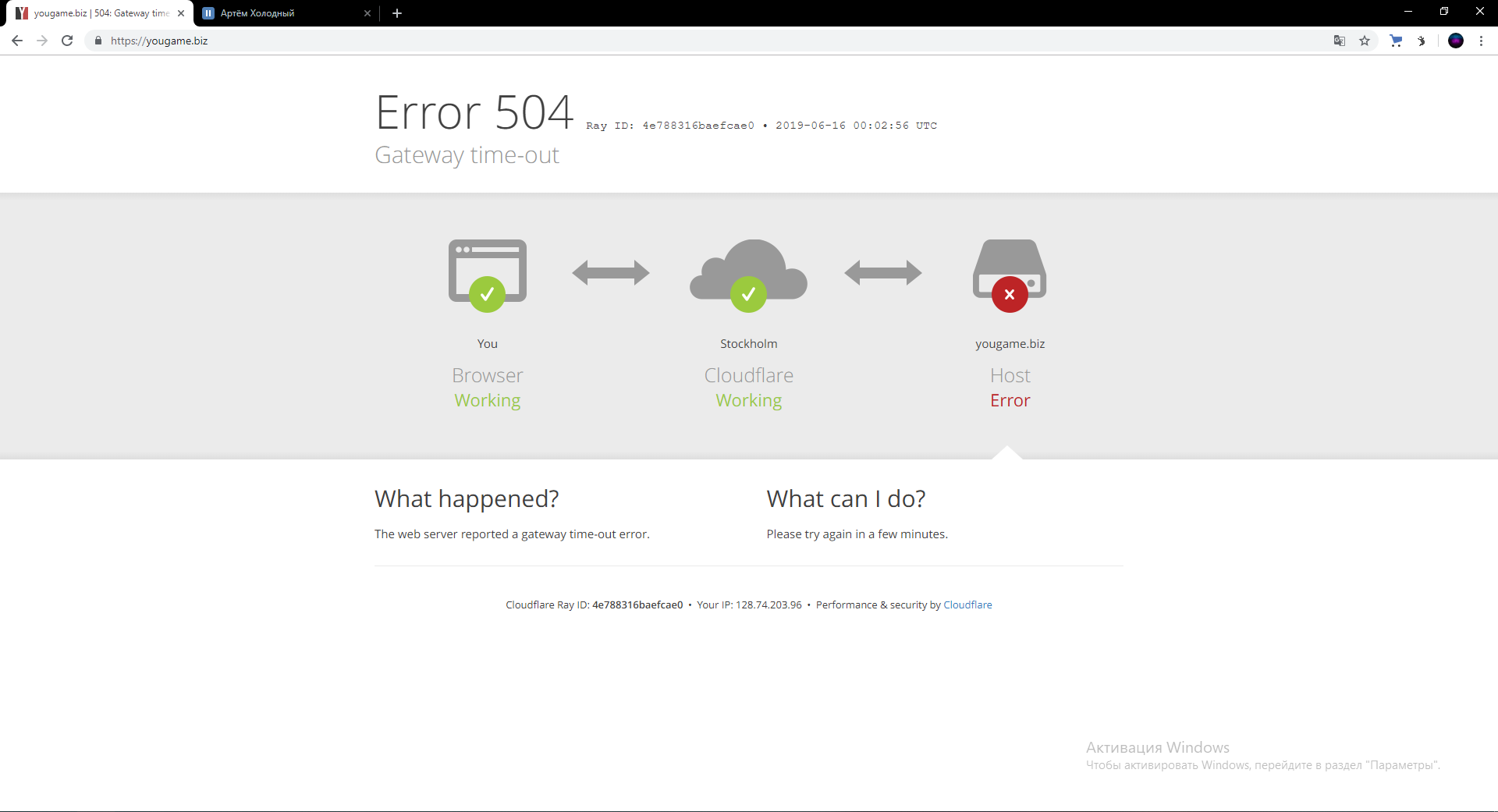Image resolution: width=1498 pixels, height=812 pixels.
Task: Click the footer Cloudflare Ray ID value
Action: click(637, 605)
